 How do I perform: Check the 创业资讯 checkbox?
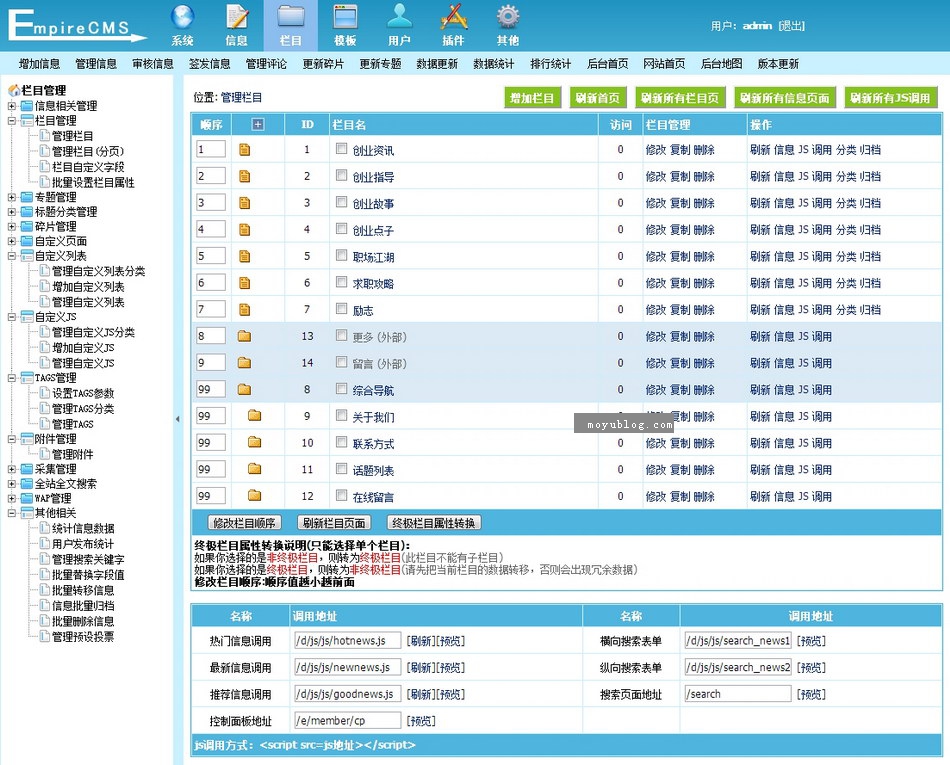(x=342, y=148)
